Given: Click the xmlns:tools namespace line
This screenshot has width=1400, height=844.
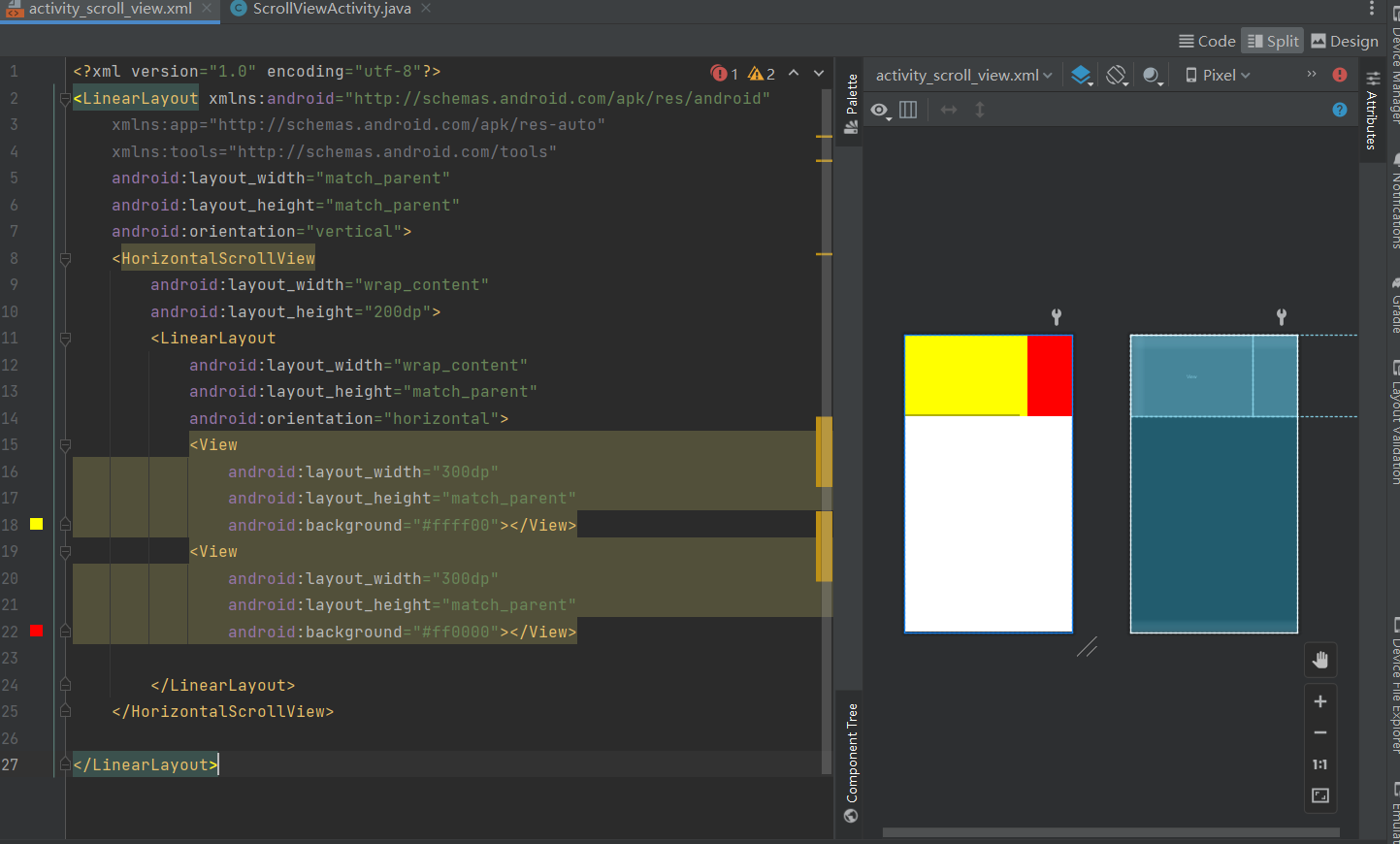Looking at the screenshot, I should pos(334,151).
